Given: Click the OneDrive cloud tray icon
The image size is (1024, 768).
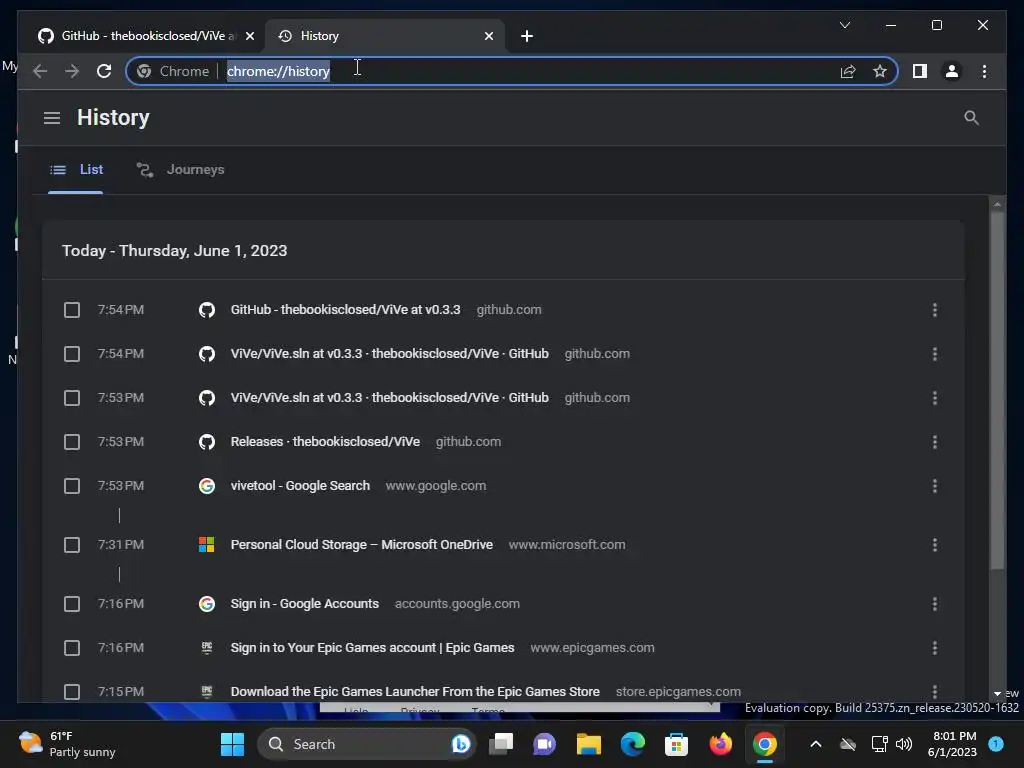Looking at the screenshot, I should (848, 744).
